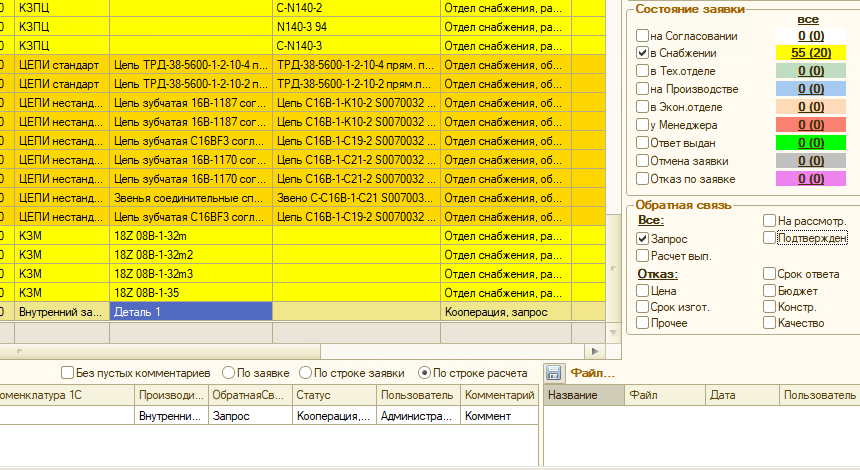Screen dimensions: 860x470
Task: Click the 'Все:' feedback link
Action: 650,220
